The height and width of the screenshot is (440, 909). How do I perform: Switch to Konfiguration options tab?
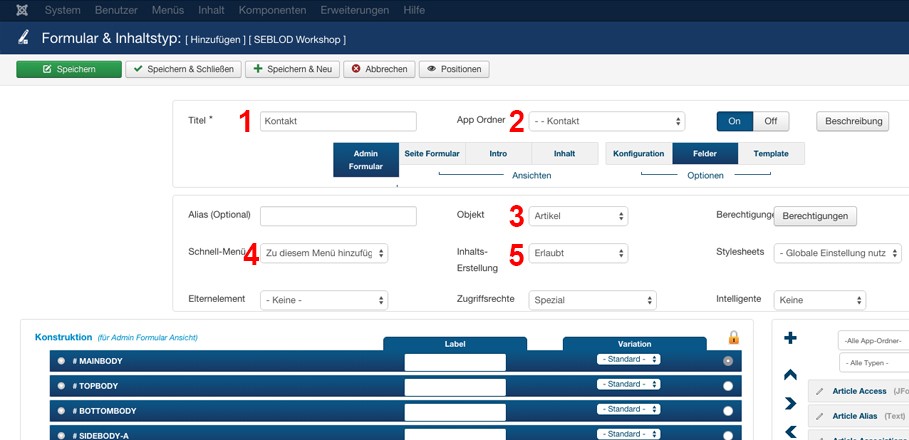(639, 154)
